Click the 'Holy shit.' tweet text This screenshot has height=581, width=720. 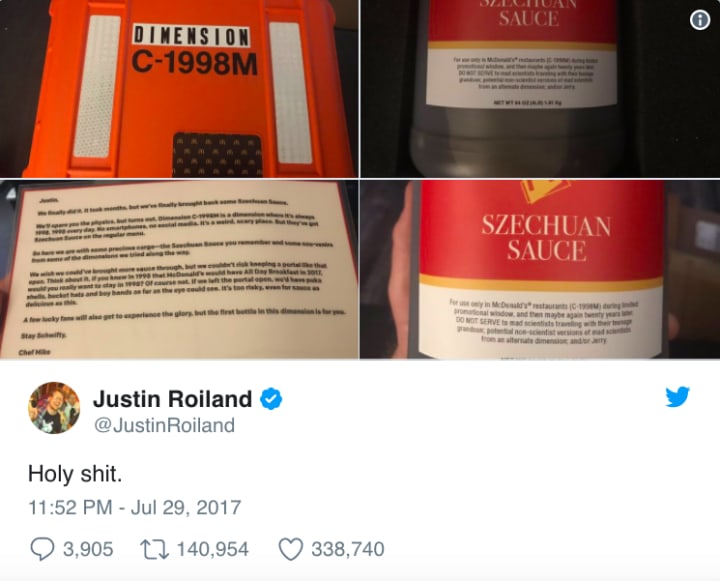pyautogui.click(x=75, y=474)
